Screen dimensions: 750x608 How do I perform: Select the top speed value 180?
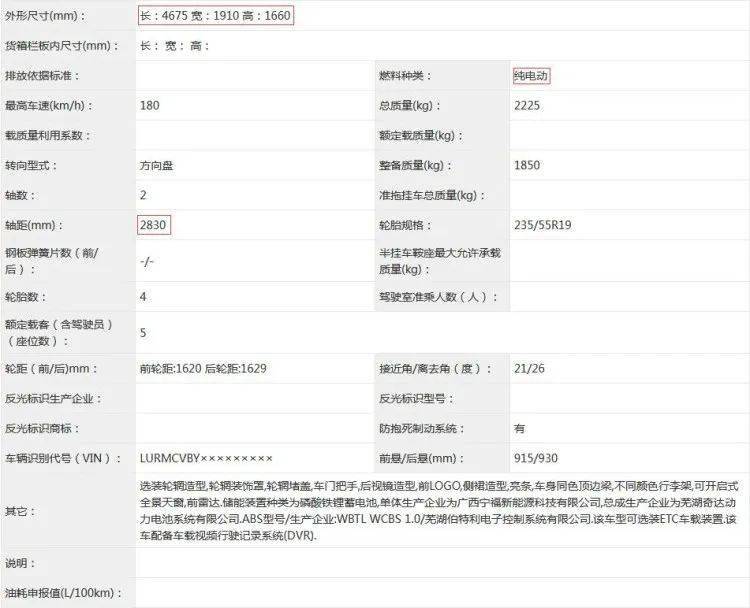[150, 106]
